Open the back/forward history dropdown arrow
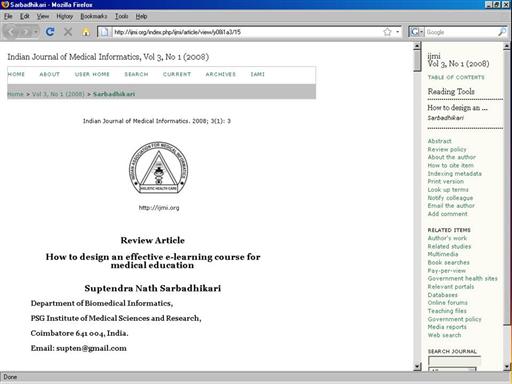 click(x=36, y=32)
